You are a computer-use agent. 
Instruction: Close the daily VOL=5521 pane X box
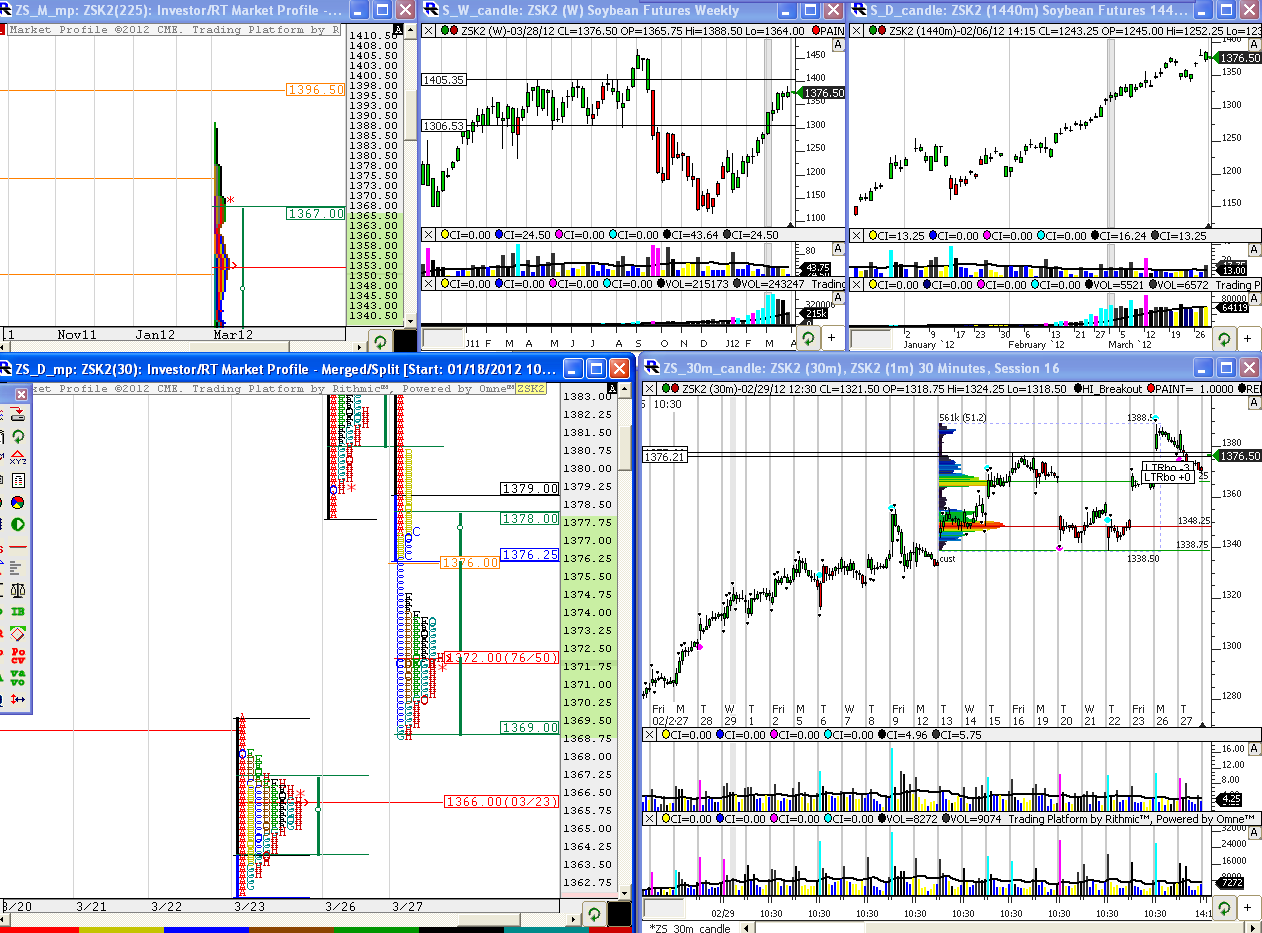tap(857, 284)
